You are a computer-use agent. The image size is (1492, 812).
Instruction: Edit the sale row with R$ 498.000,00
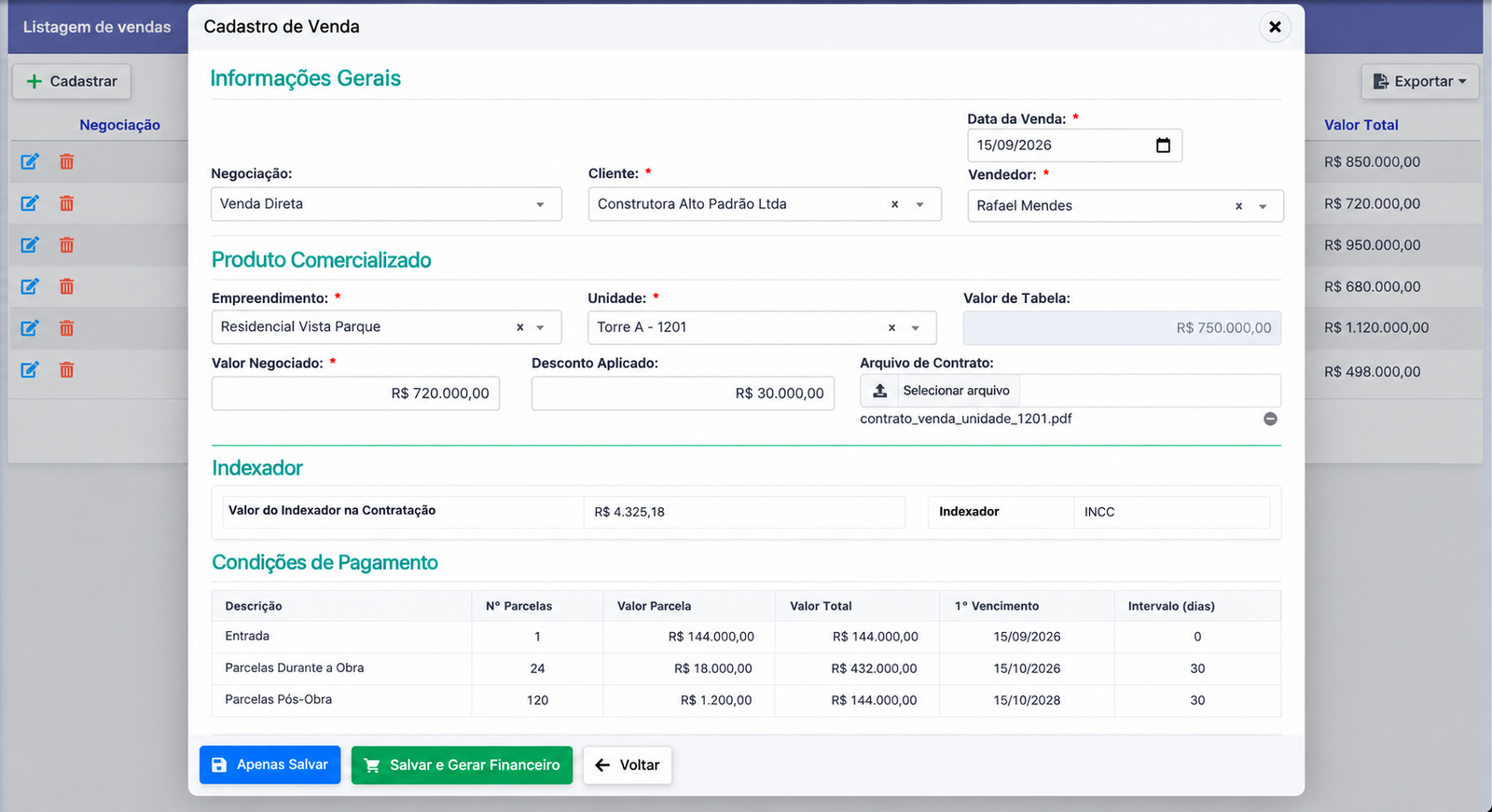[30, 370]
